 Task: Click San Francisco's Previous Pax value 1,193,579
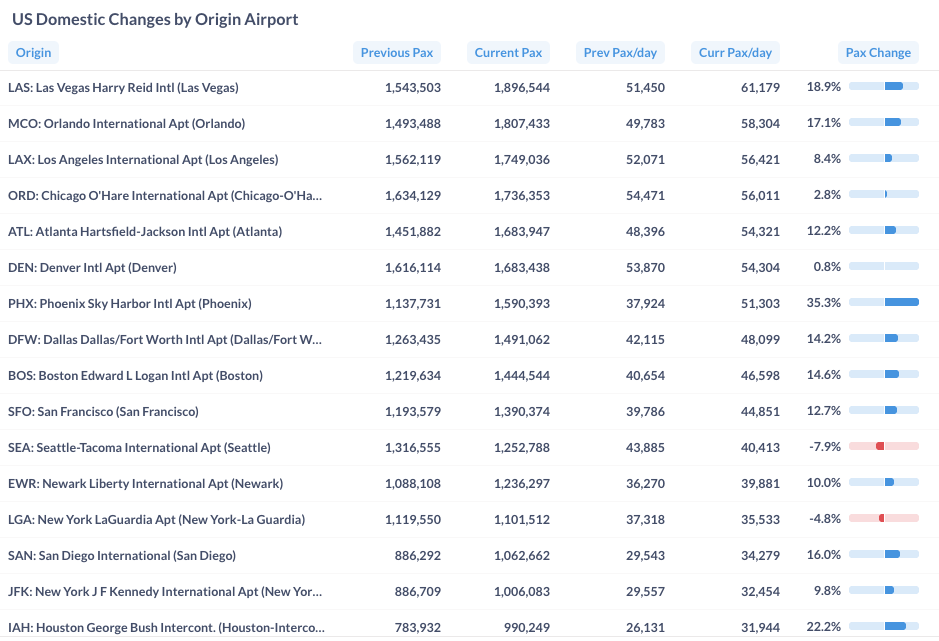click(412, 412)
